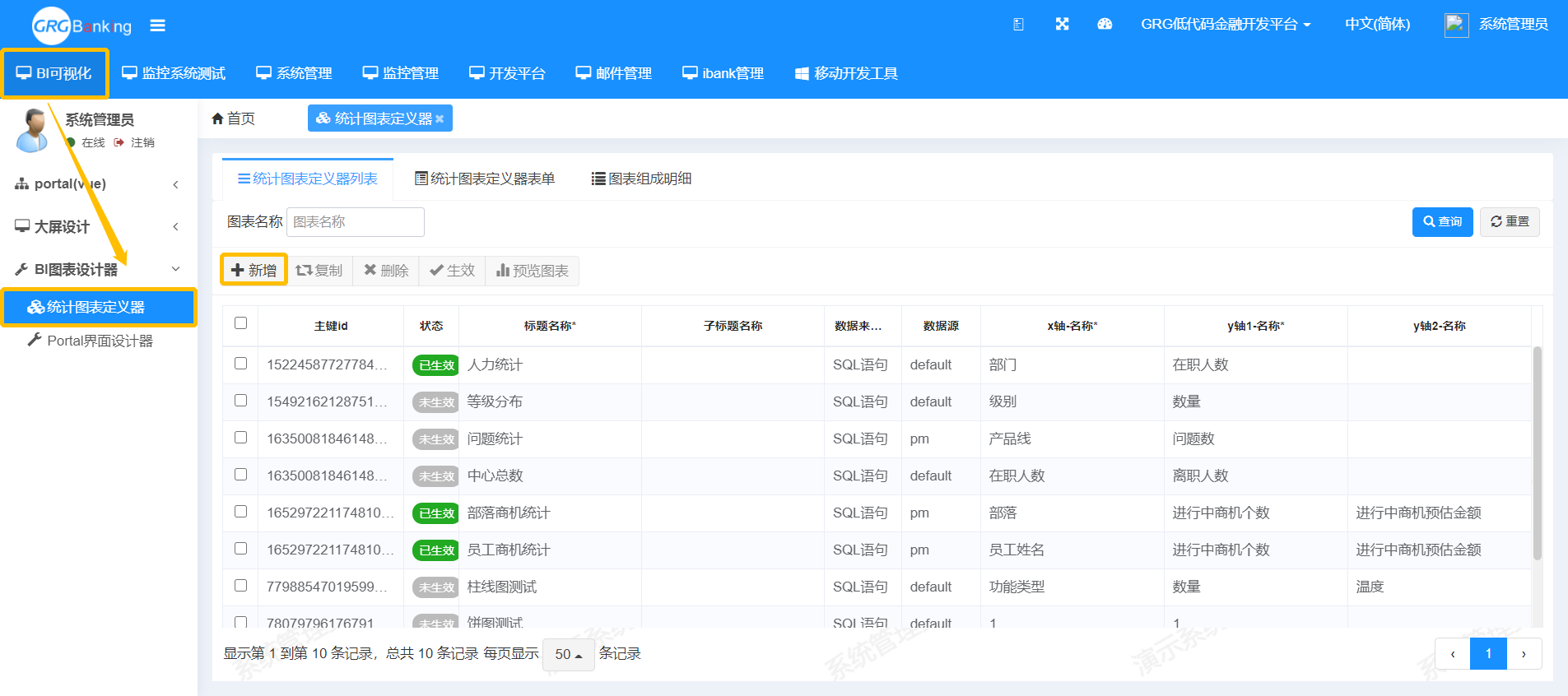Open 移动开发工具 top menu
Image resolution: width=1568 pixels, height=696 pixels.
[x=846, y=73]
